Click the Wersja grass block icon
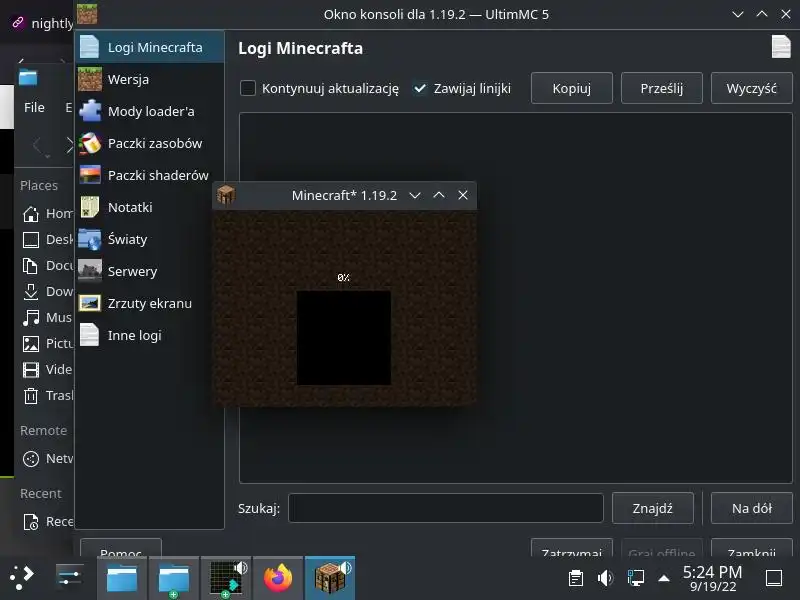This screenshot has height=600, width=800. [90, 80]
